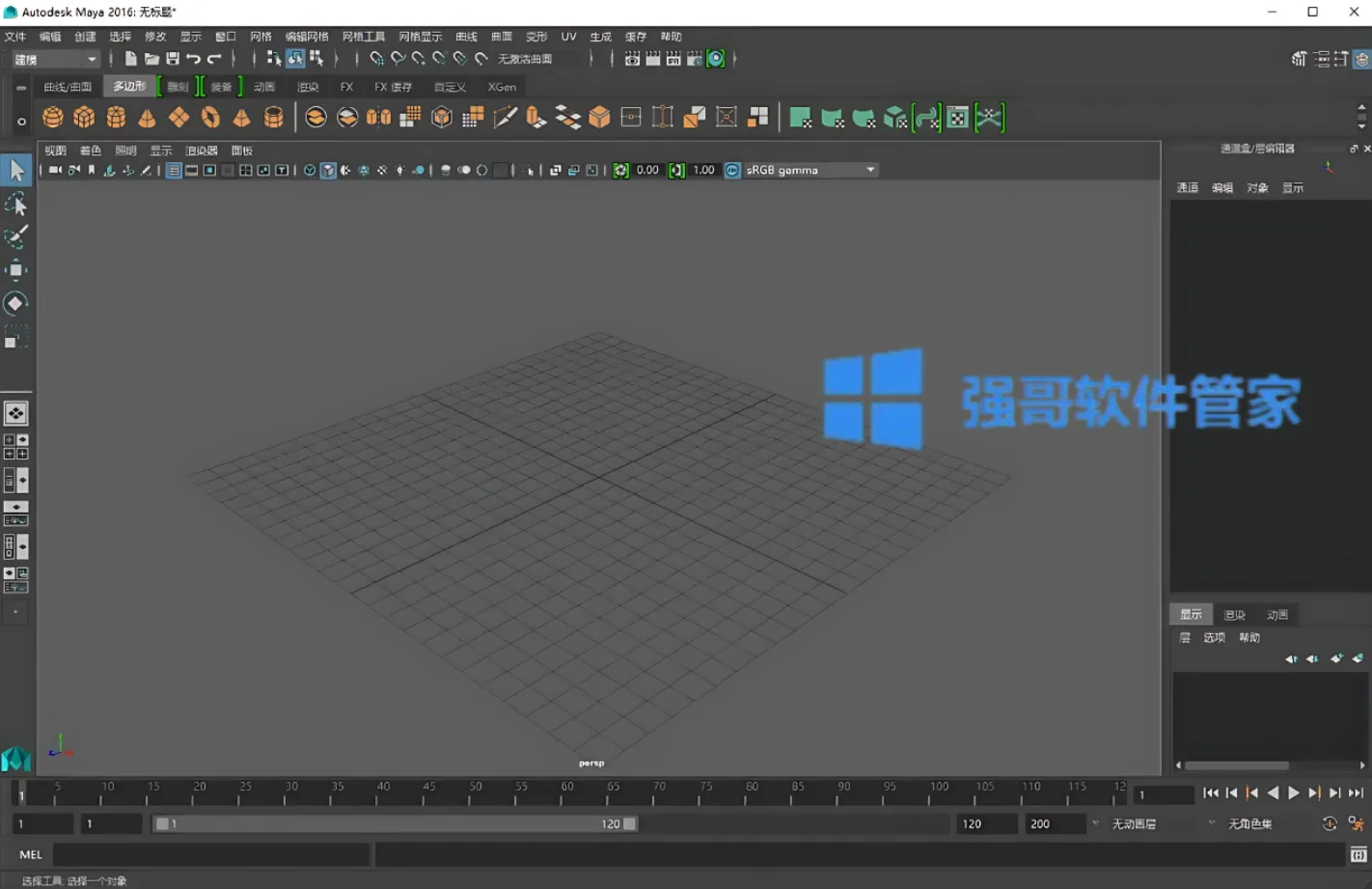The image size is (1372, 889).
Task: Open the shelf options menu button
Action: click(x=21, y=121)
